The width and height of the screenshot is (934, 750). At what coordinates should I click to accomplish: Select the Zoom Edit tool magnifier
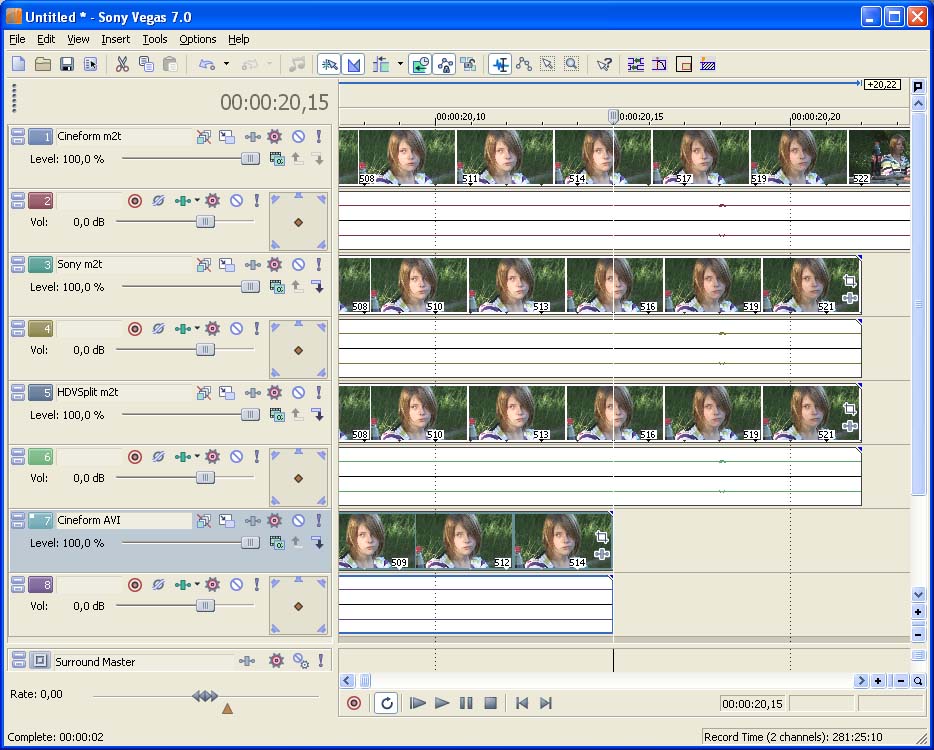pos(571,64)
